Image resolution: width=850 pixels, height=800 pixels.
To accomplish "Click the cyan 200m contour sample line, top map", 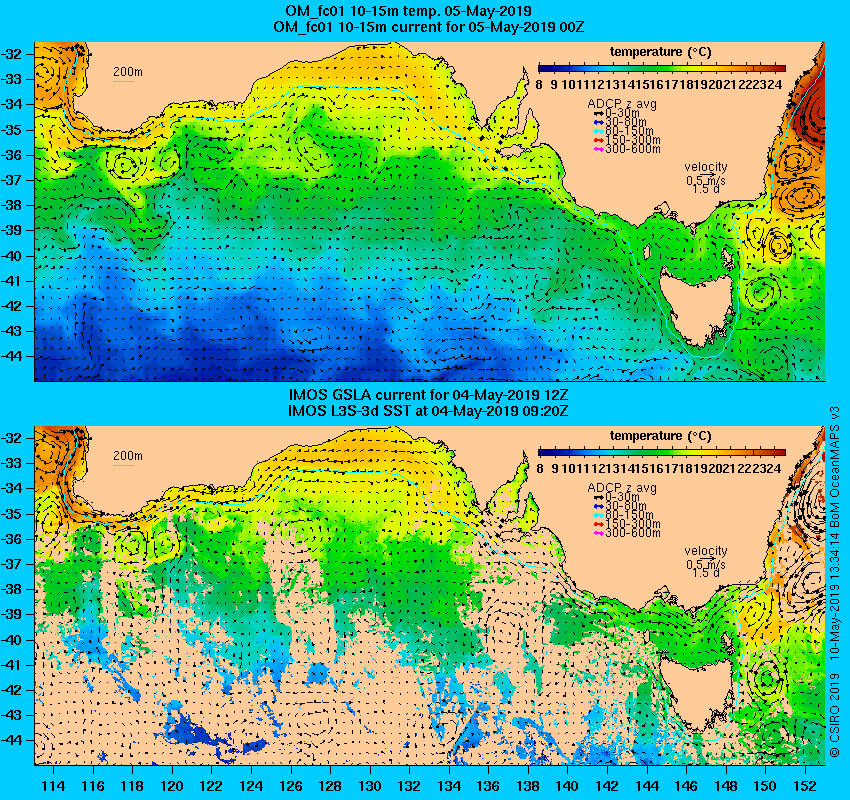I will 123,81.
